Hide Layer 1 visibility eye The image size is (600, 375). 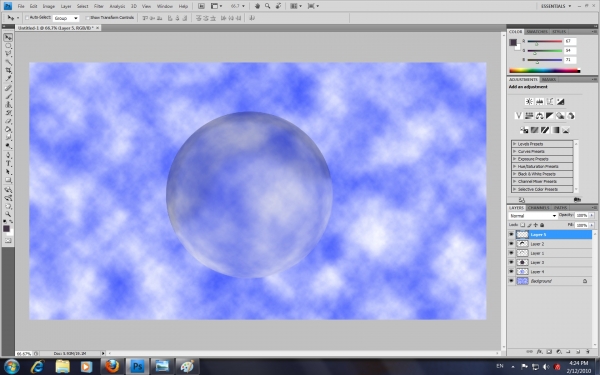tap(511, 253)
